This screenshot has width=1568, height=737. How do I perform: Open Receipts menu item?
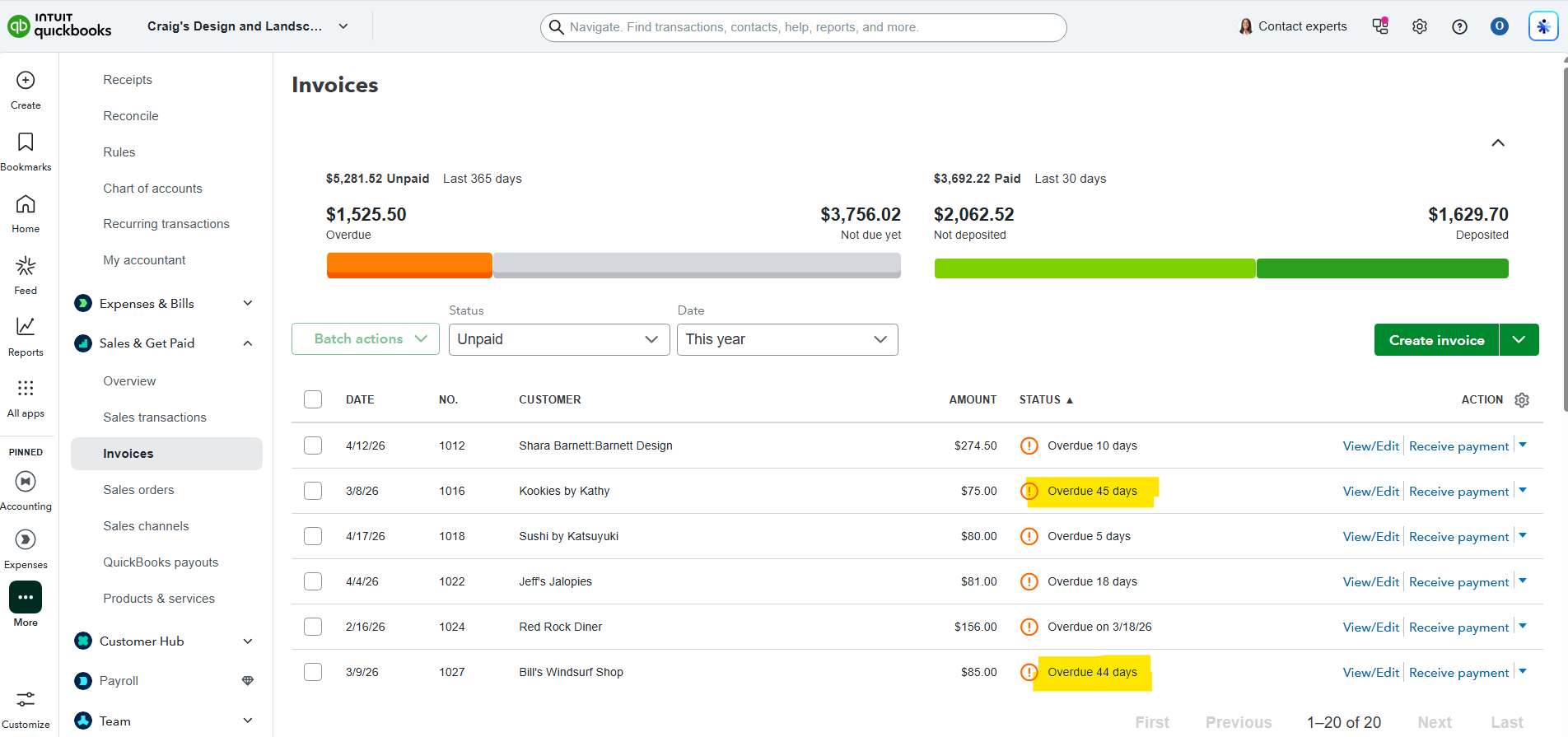(x=128, y=80)
